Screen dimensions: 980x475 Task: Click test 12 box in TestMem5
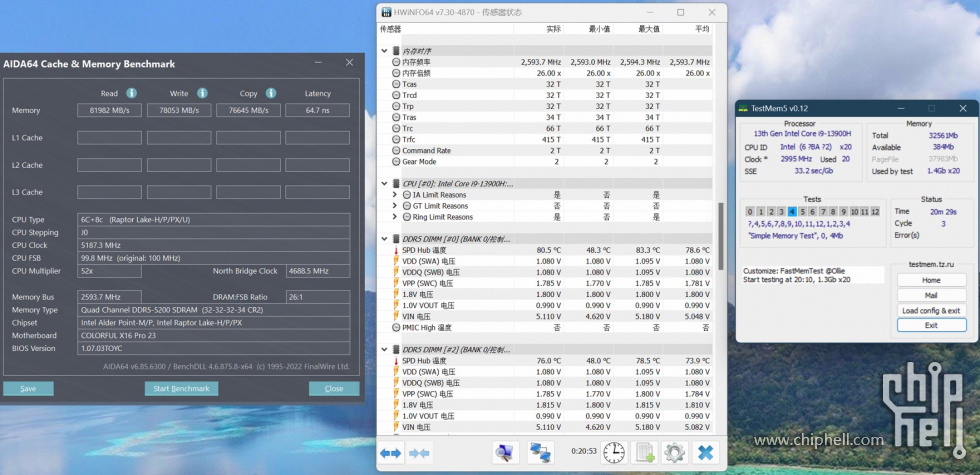tap(875, 211)
